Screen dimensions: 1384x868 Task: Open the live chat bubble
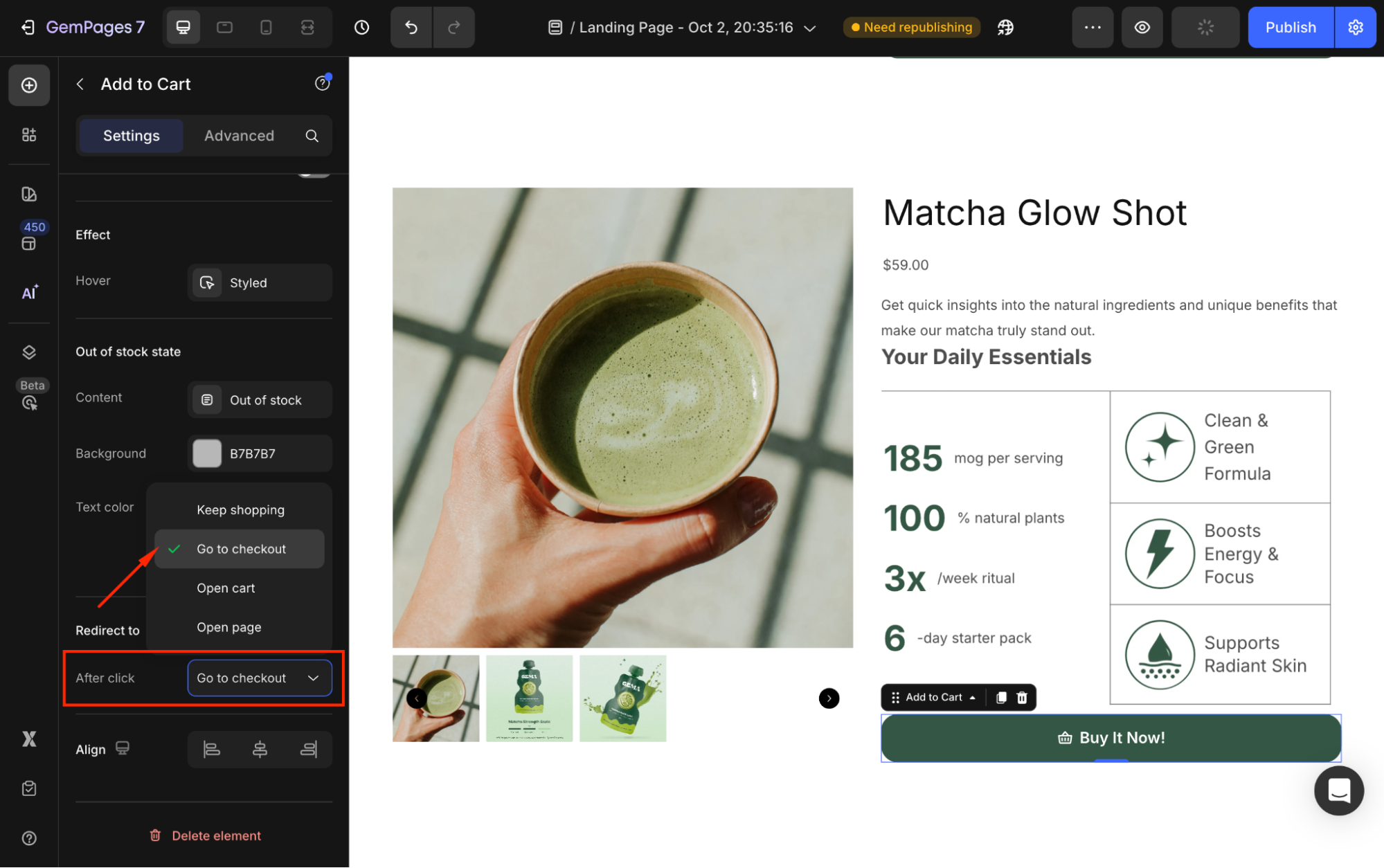(x=1338, y=790)
